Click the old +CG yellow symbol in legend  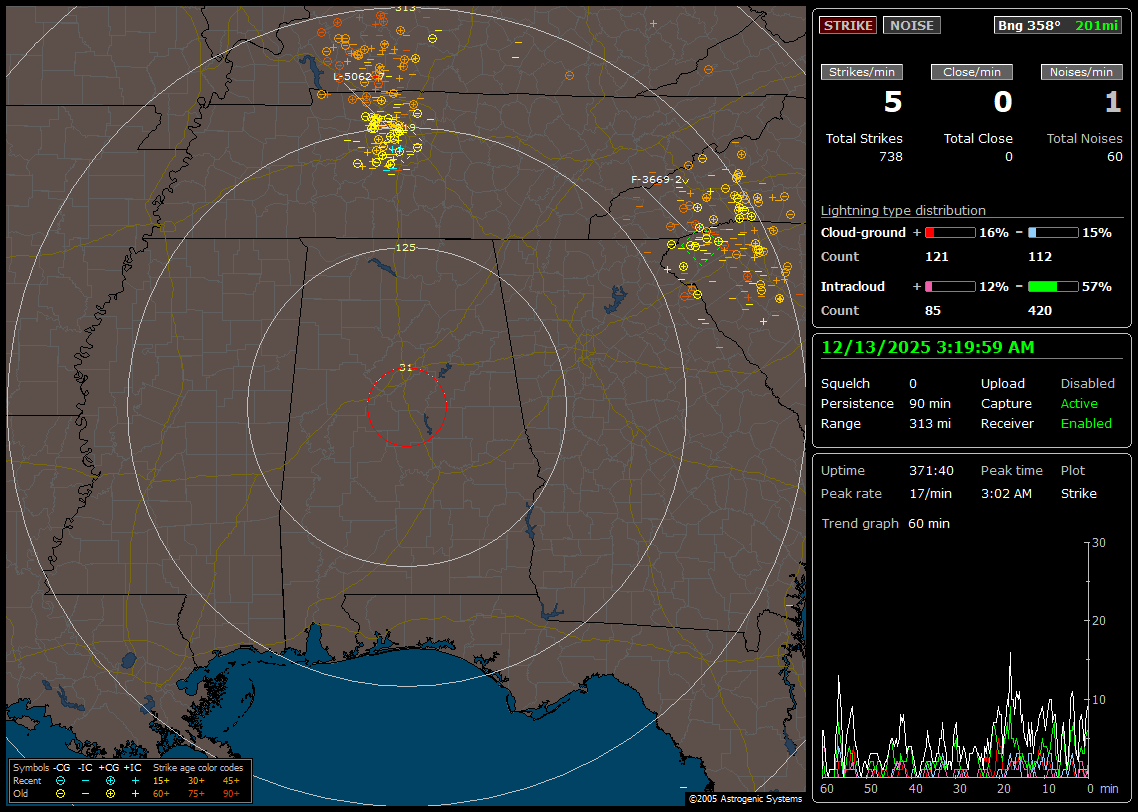[x=110, y=793]
